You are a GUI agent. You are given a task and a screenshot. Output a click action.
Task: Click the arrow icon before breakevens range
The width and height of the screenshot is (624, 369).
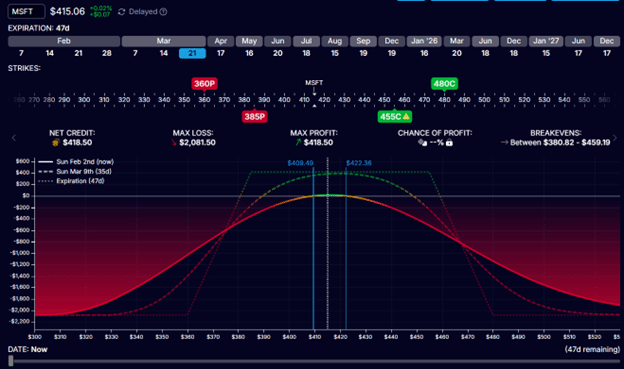pos(505,143)
